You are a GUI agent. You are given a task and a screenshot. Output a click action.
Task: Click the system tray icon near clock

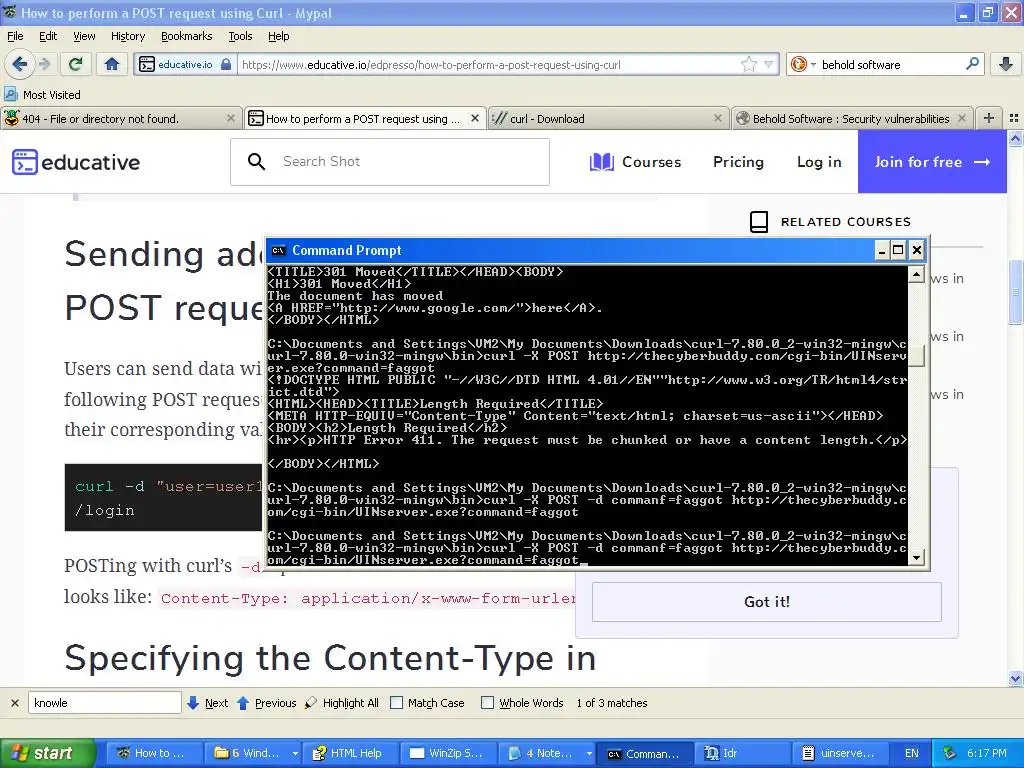pos(950,753)
